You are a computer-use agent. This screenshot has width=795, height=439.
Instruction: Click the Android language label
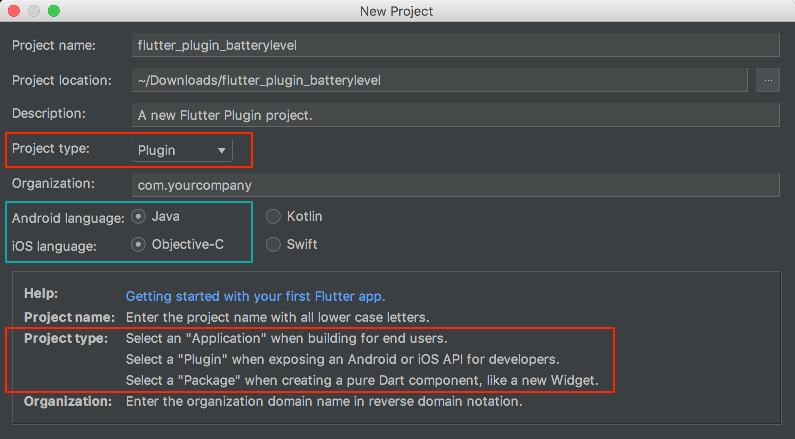point(68,217)
